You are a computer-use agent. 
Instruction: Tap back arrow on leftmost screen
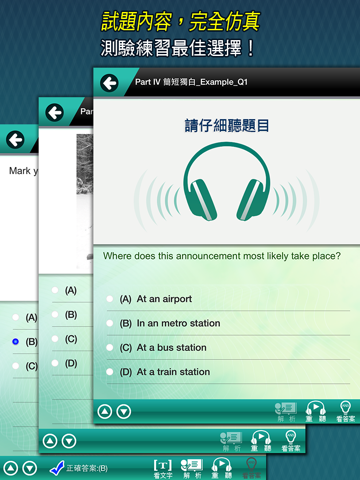pos(15,140)
